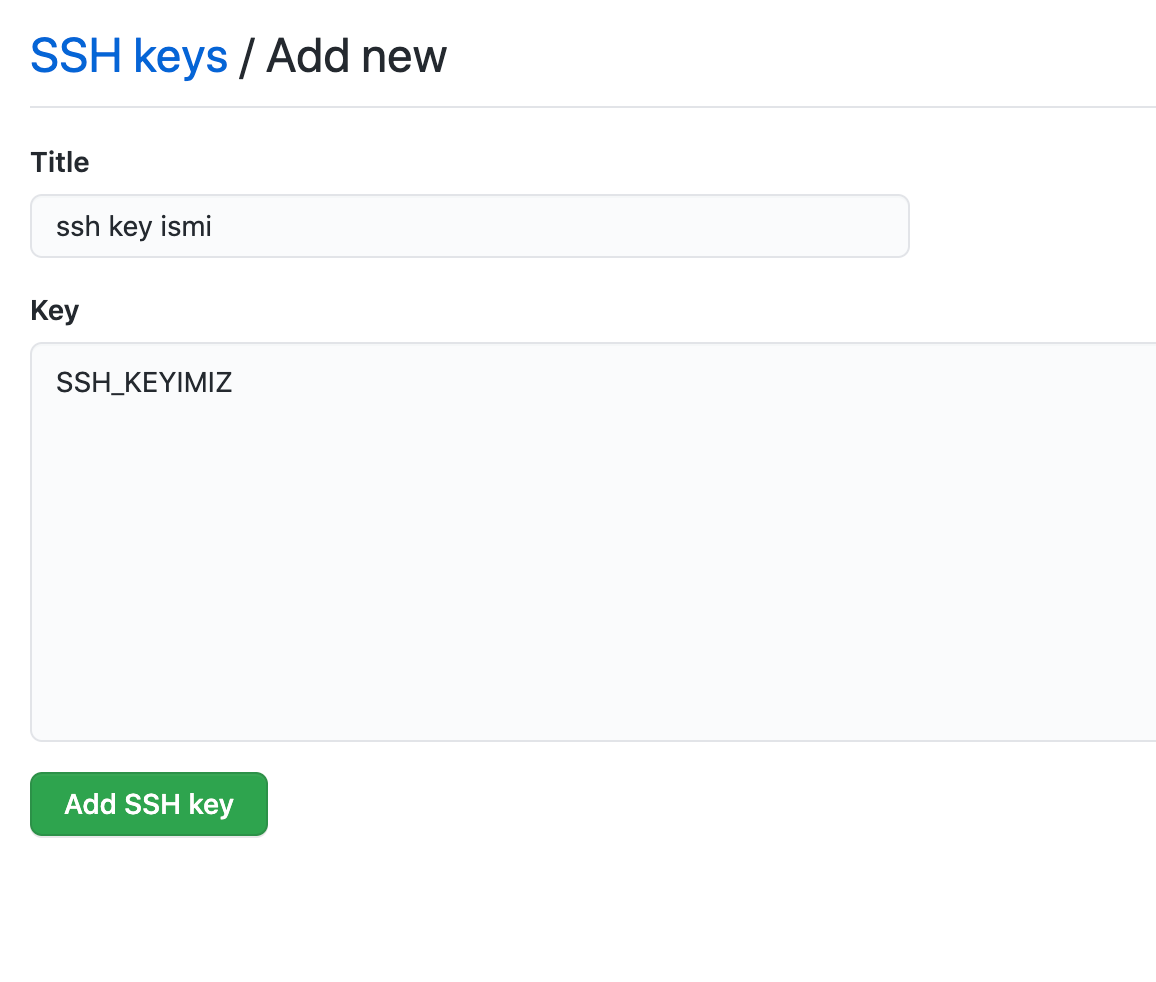This screenshot has height=982, width=1156.
Task: Submit the form with green Add SSH key
Action: click(x=149, y=804)
